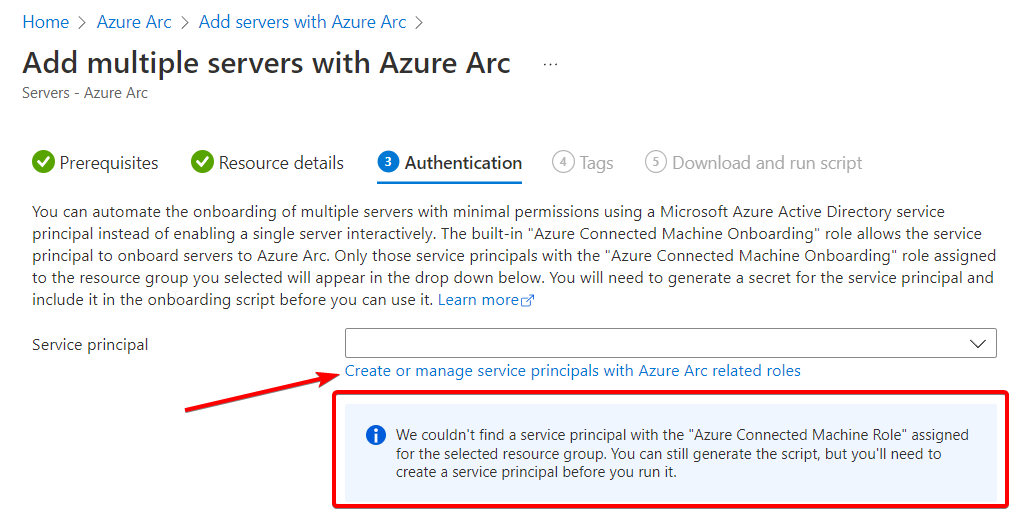
Task: Go to Azure Arc breadcrumb link
Action: [x=134, y=22]
